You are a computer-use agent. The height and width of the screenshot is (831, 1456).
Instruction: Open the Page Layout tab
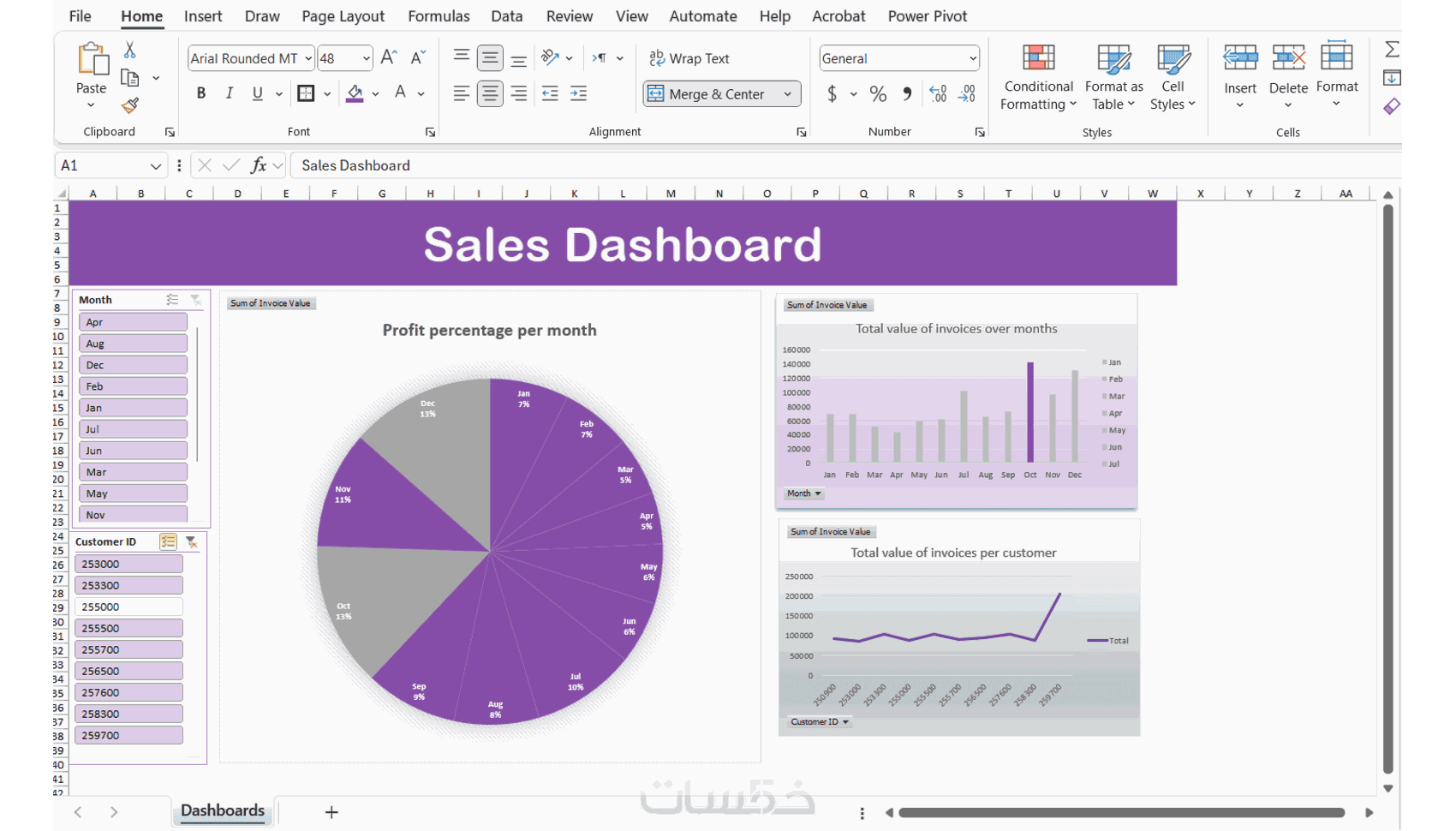pyautogui.click(x=343, y=16)
